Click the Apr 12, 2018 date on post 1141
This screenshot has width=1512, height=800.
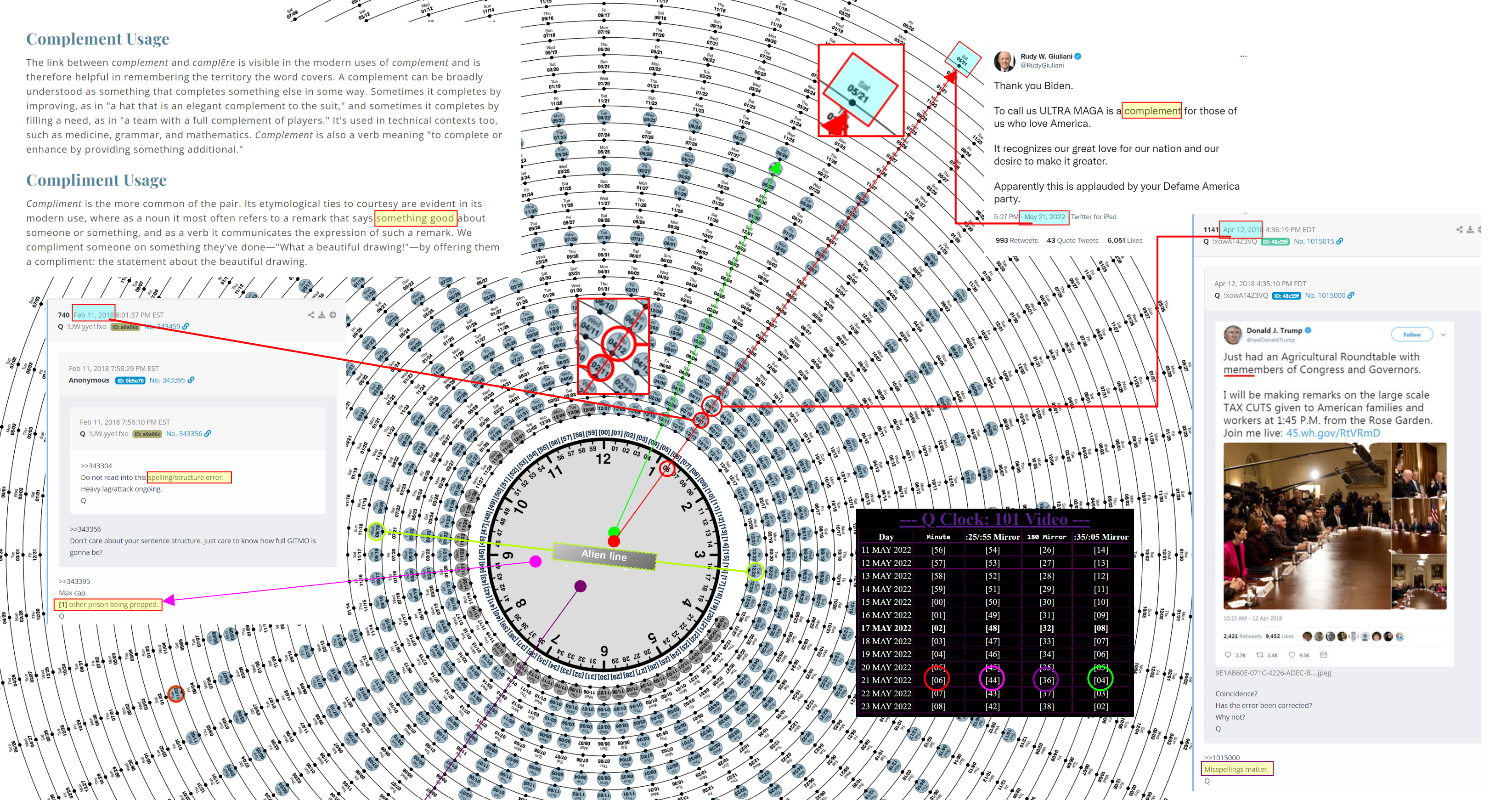click(1241, 230)
